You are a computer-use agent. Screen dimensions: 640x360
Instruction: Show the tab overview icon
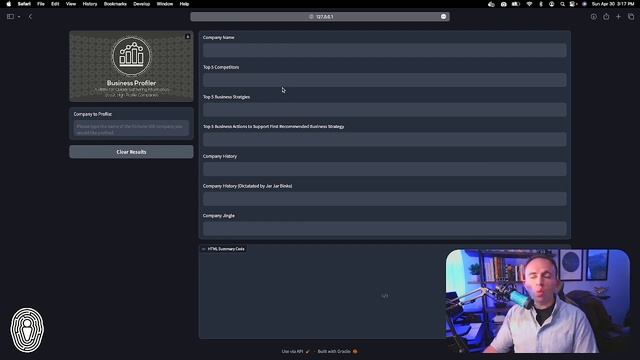pyautogui.click(x=631, y=17)
